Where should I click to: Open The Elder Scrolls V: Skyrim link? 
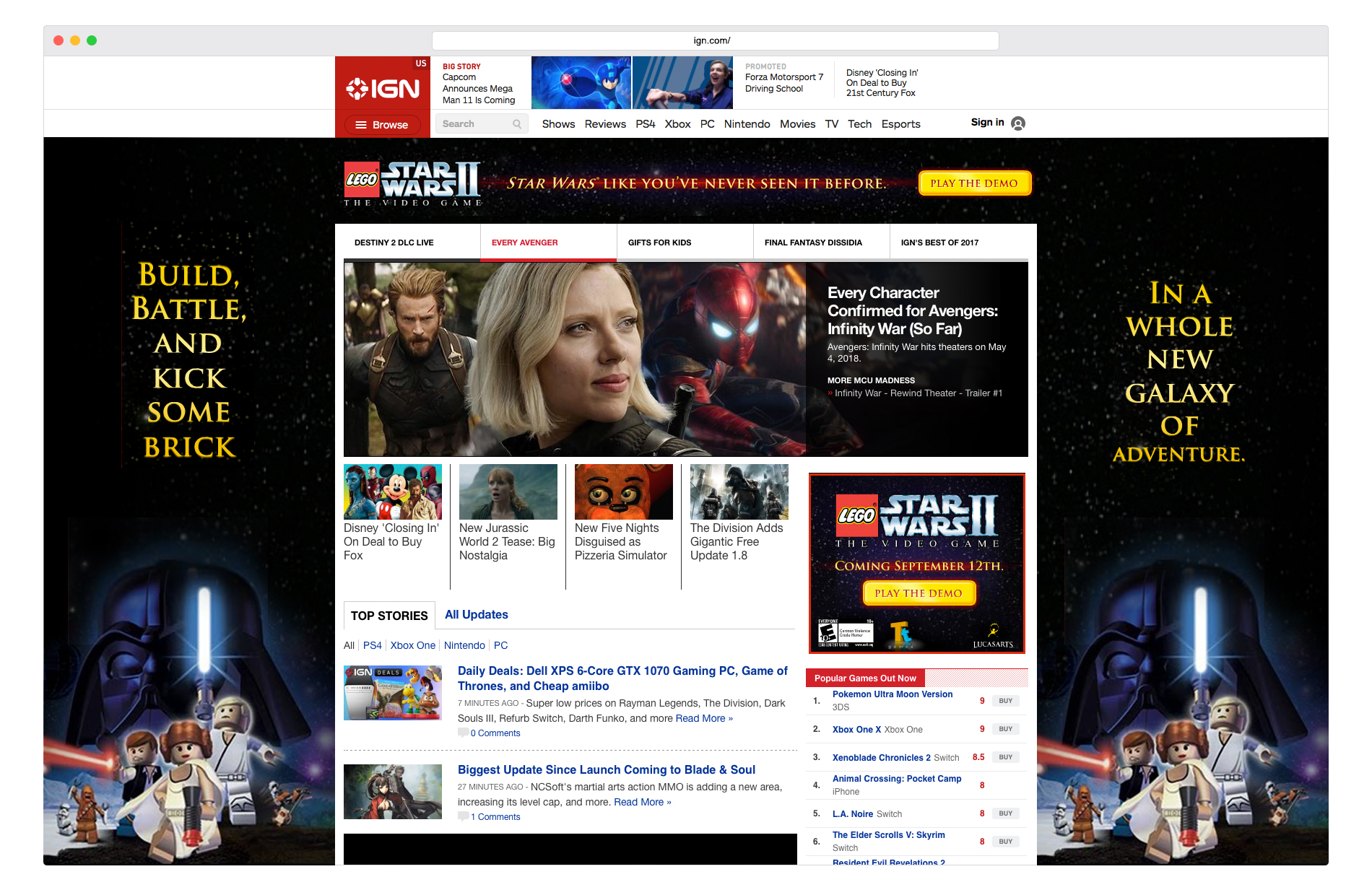click(889, 835)
